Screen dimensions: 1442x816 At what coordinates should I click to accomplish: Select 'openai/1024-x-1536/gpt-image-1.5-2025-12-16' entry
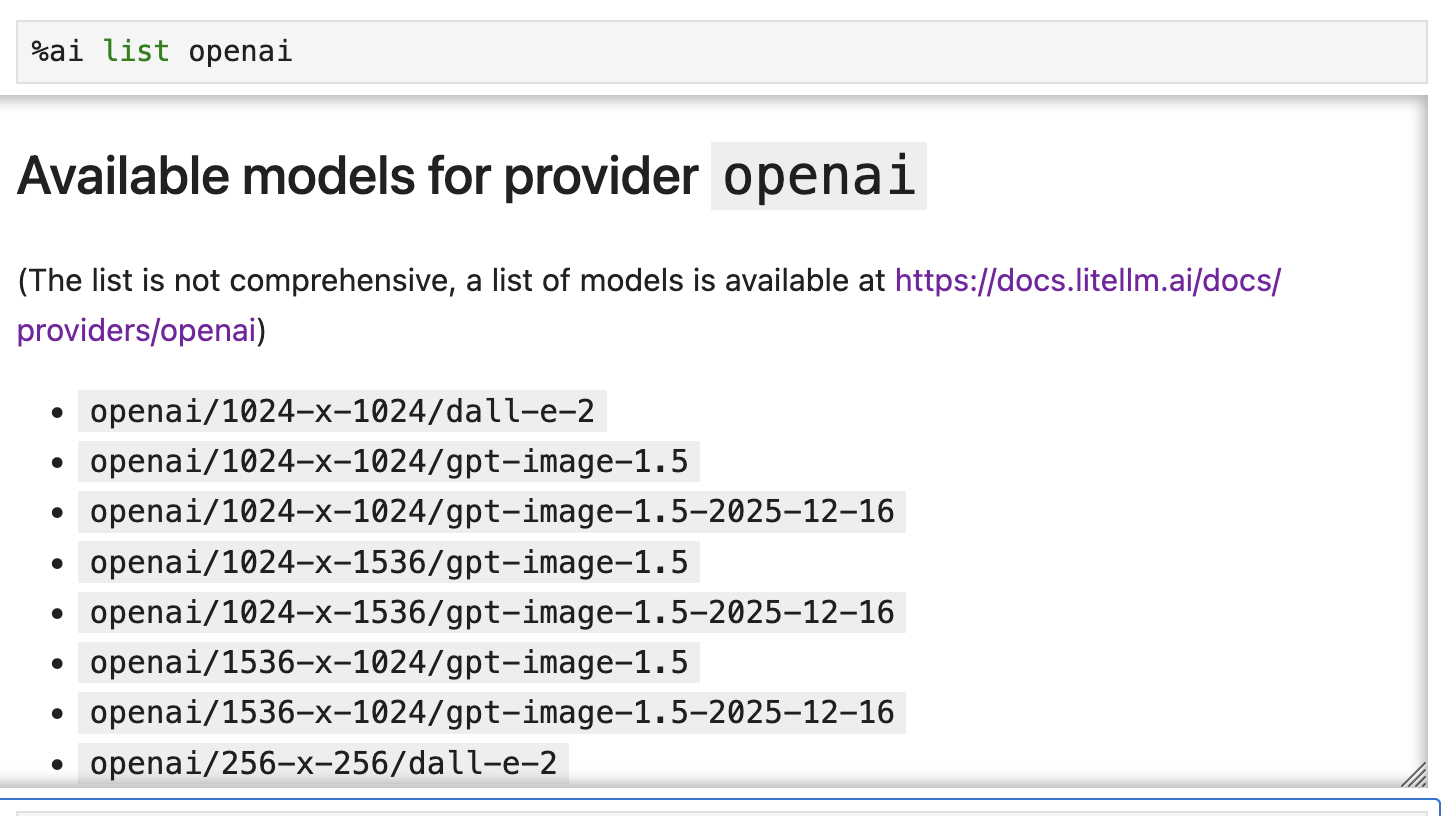[x=492, y=612]
